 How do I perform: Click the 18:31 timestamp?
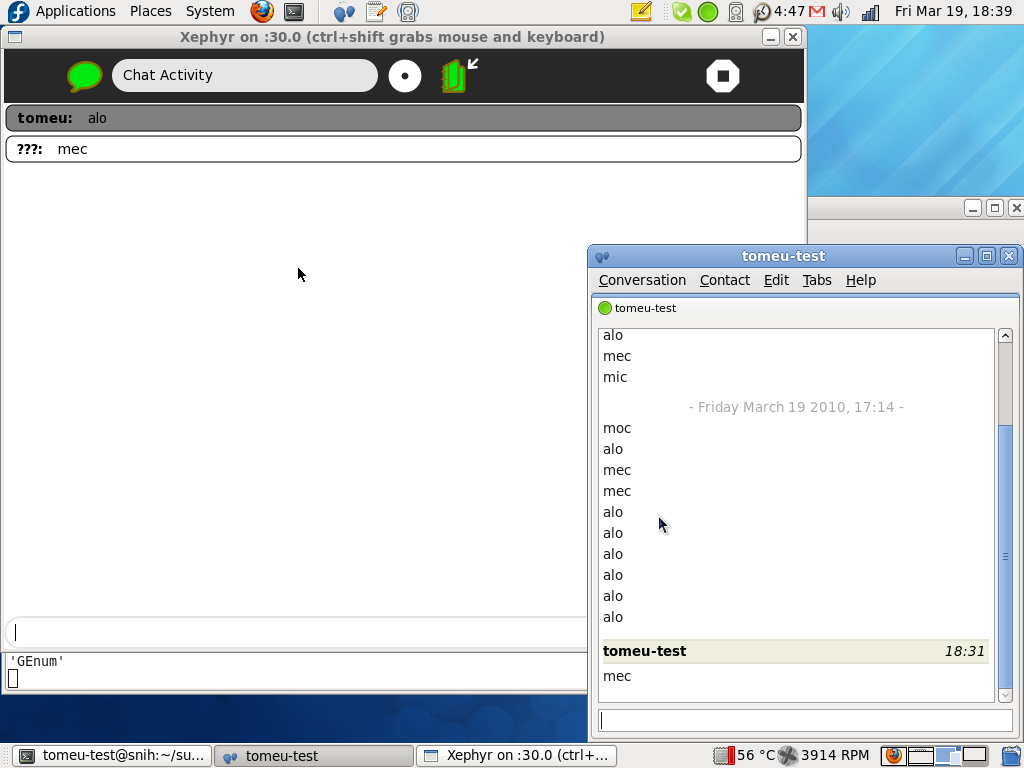[965, 651]
